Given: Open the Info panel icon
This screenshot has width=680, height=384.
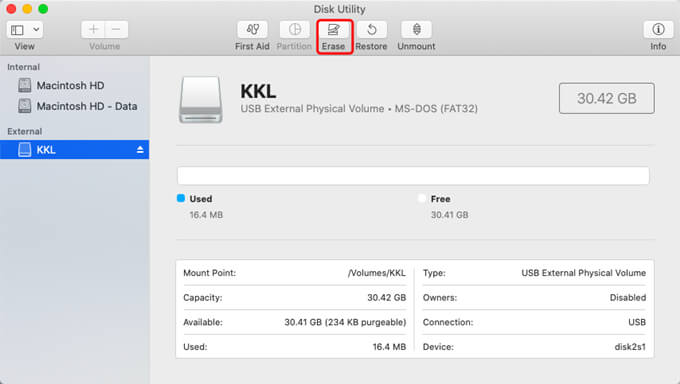Looking at the screenshot, I should [658, 30].
